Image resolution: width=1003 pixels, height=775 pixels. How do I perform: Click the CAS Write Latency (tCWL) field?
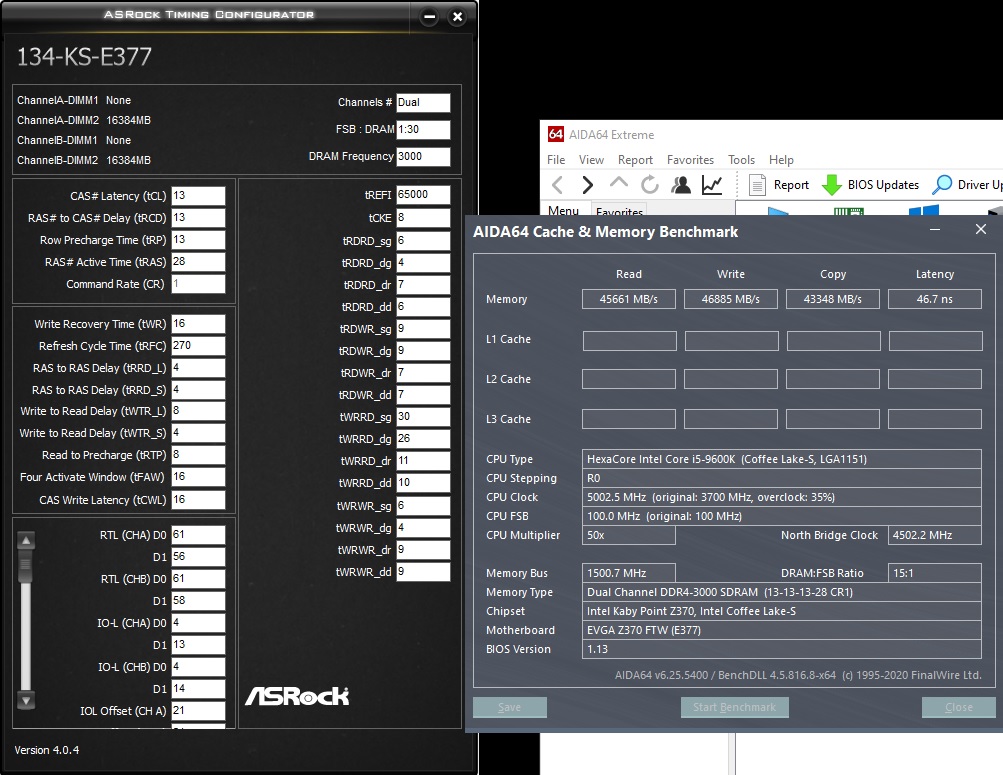click(198, 499)
